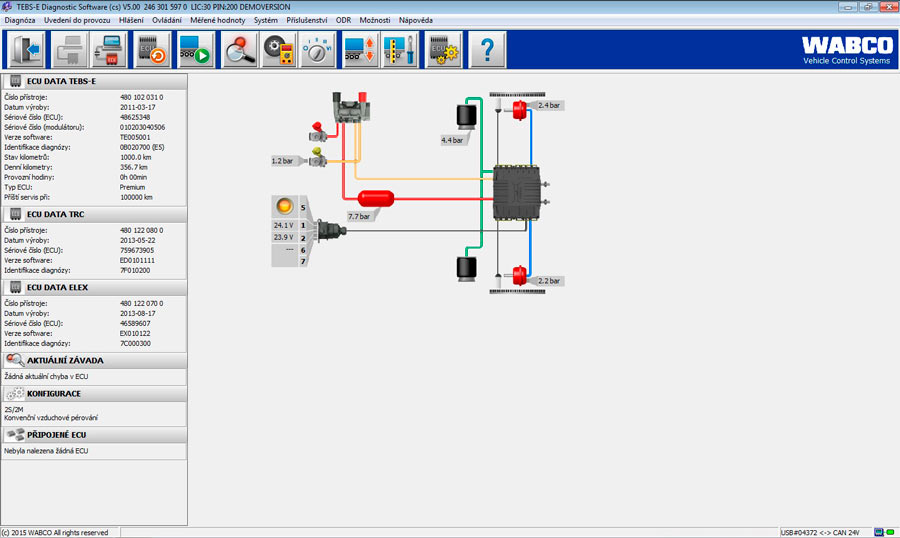Open the Uvedení do provozu menu
Viewport: 900px width, 538px height.
(x=77, y=20)
